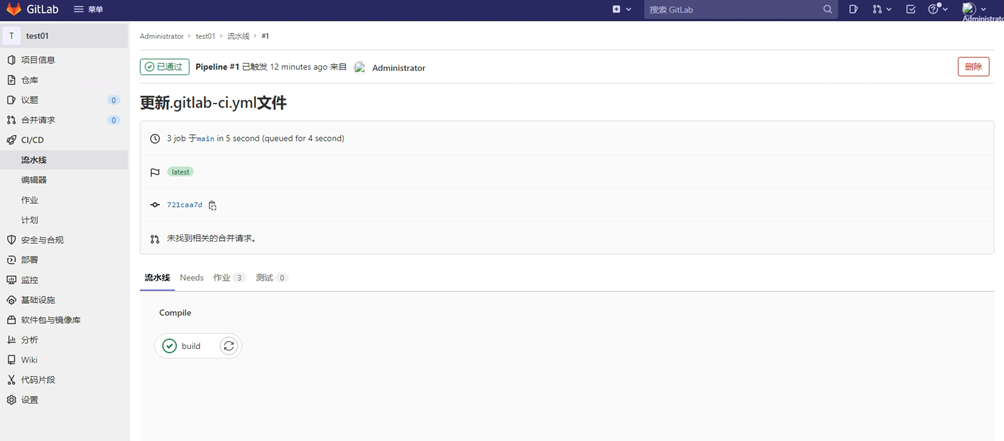Click the GitLab fox logo
The width and height of the screenshot is (1004, 441).
(14, 9)
